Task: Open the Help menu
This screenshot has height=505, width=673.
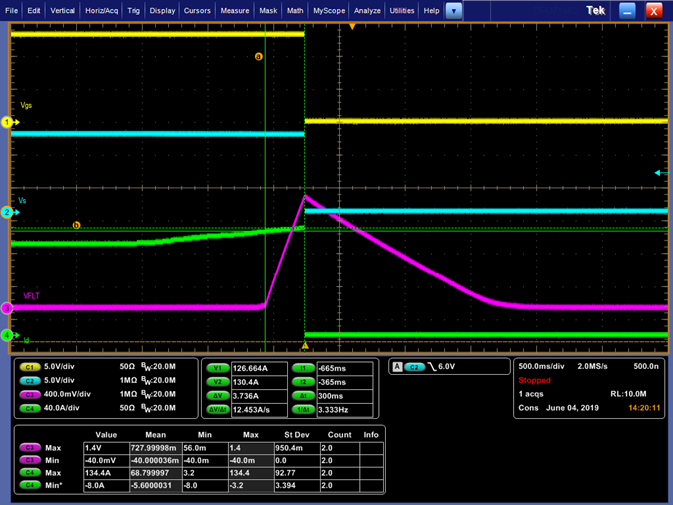Action: [x=431, y=11]
